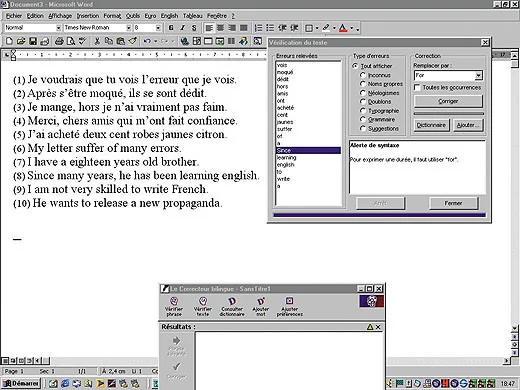Select the Typographie error type

[363, 110]
